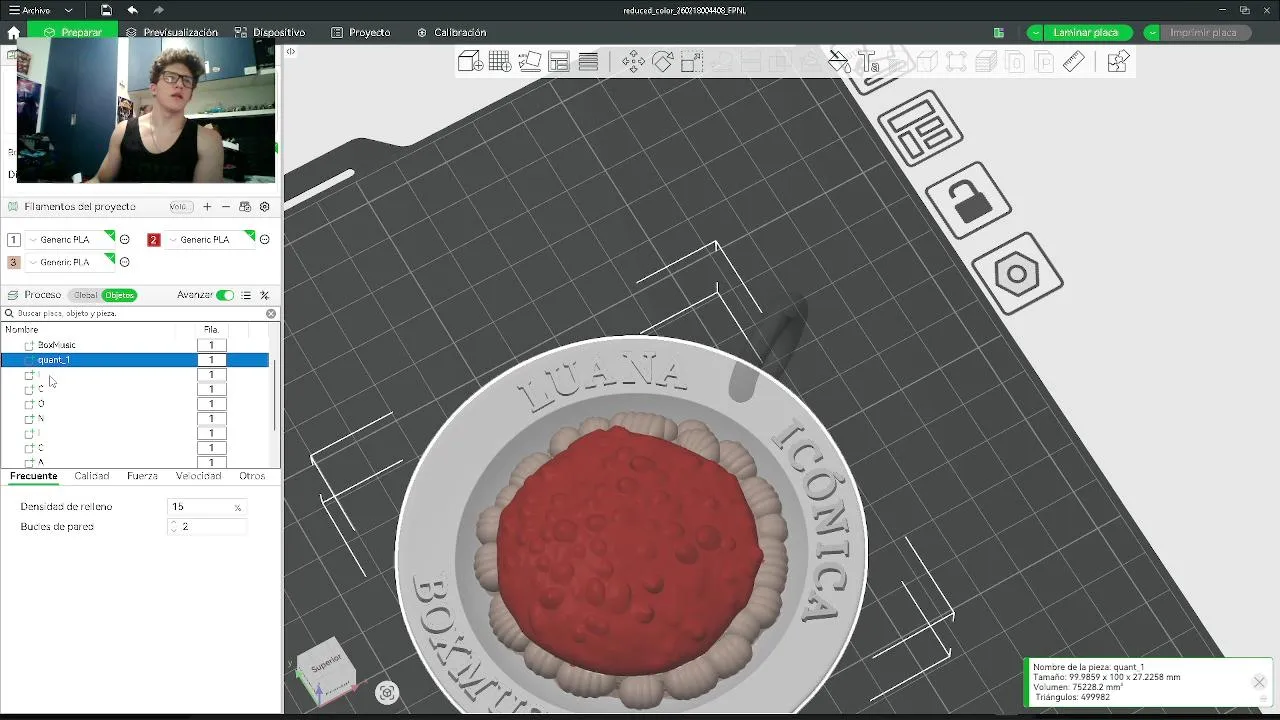Switch process mode to Objetos
The height and width of the screenshot is (720, 1280).
[x=119, y=295]
